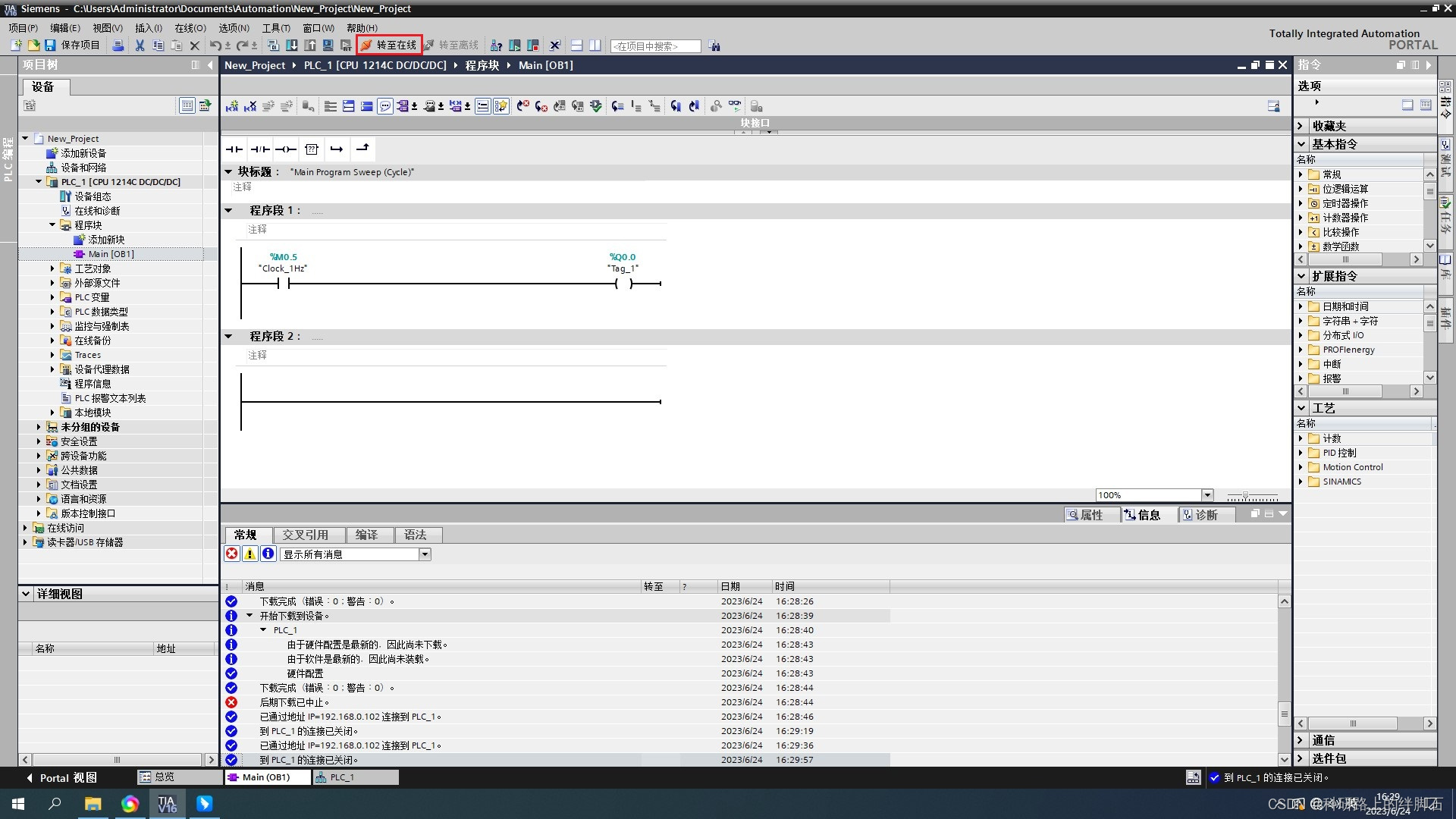This screenshot has width=1456, height=819.
Task: Toggle network comments on/off
Action: (482, 106)
